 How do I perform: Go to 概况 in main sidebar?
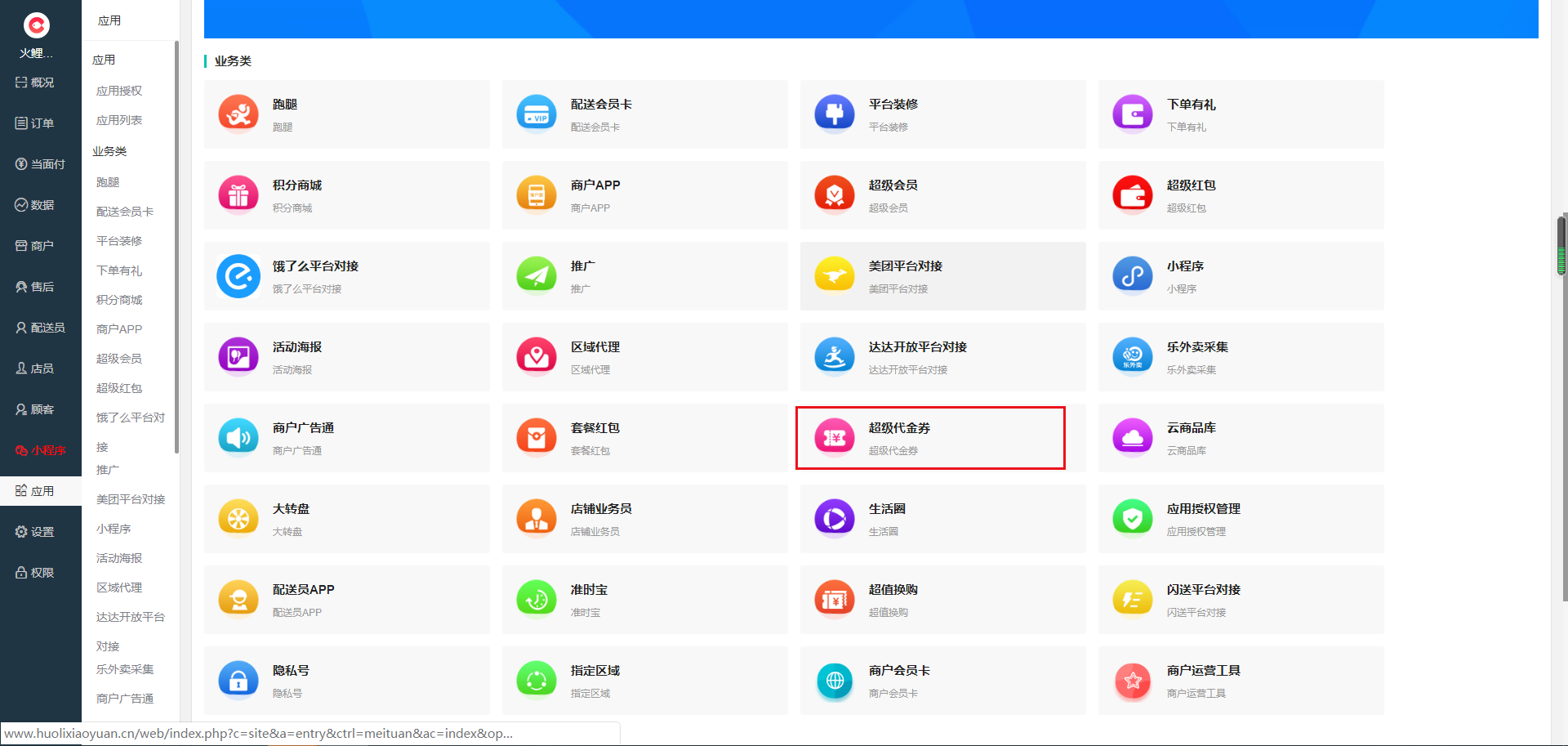(35, 83)
